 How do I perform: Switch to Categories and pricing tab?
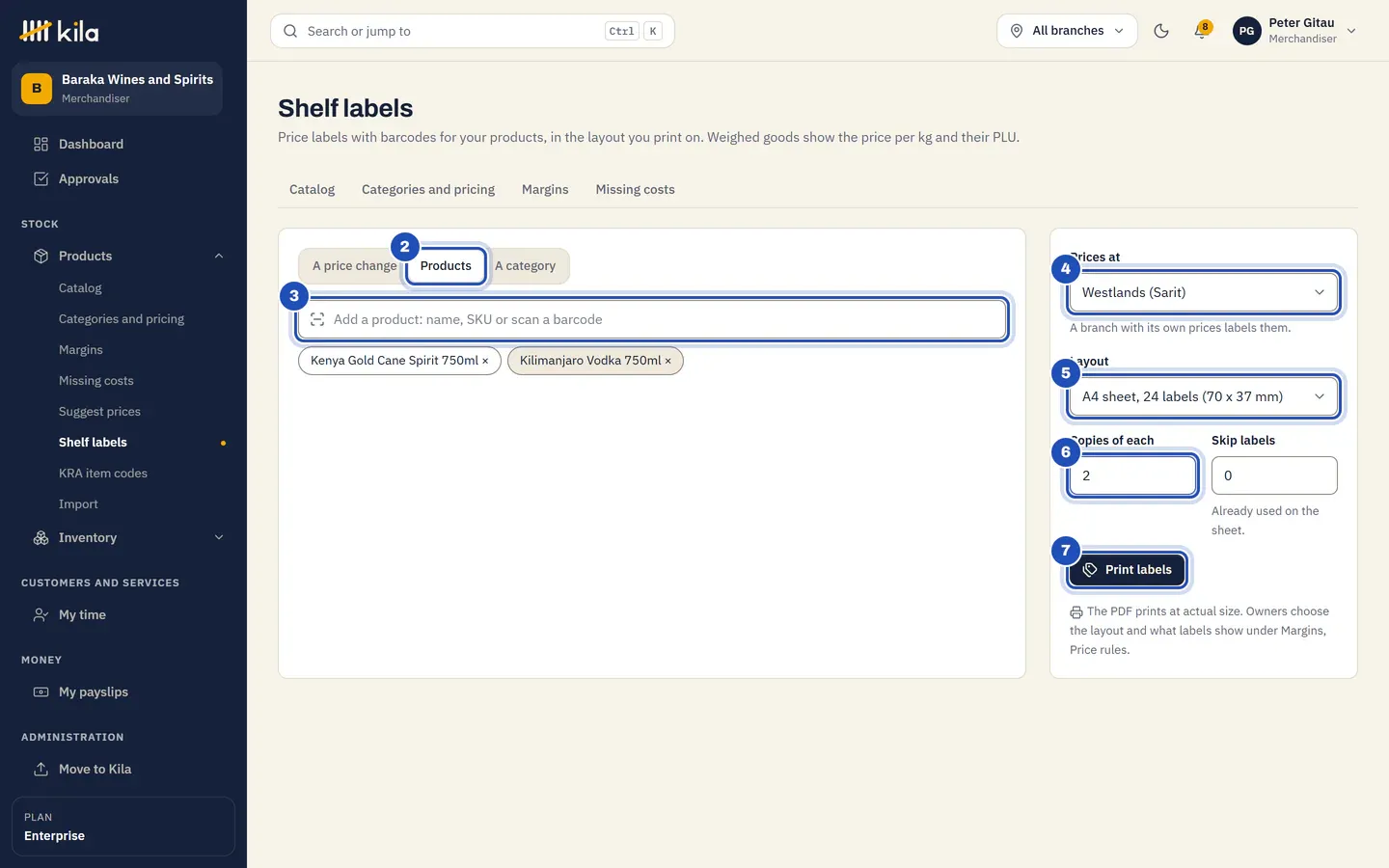[428, 189]
